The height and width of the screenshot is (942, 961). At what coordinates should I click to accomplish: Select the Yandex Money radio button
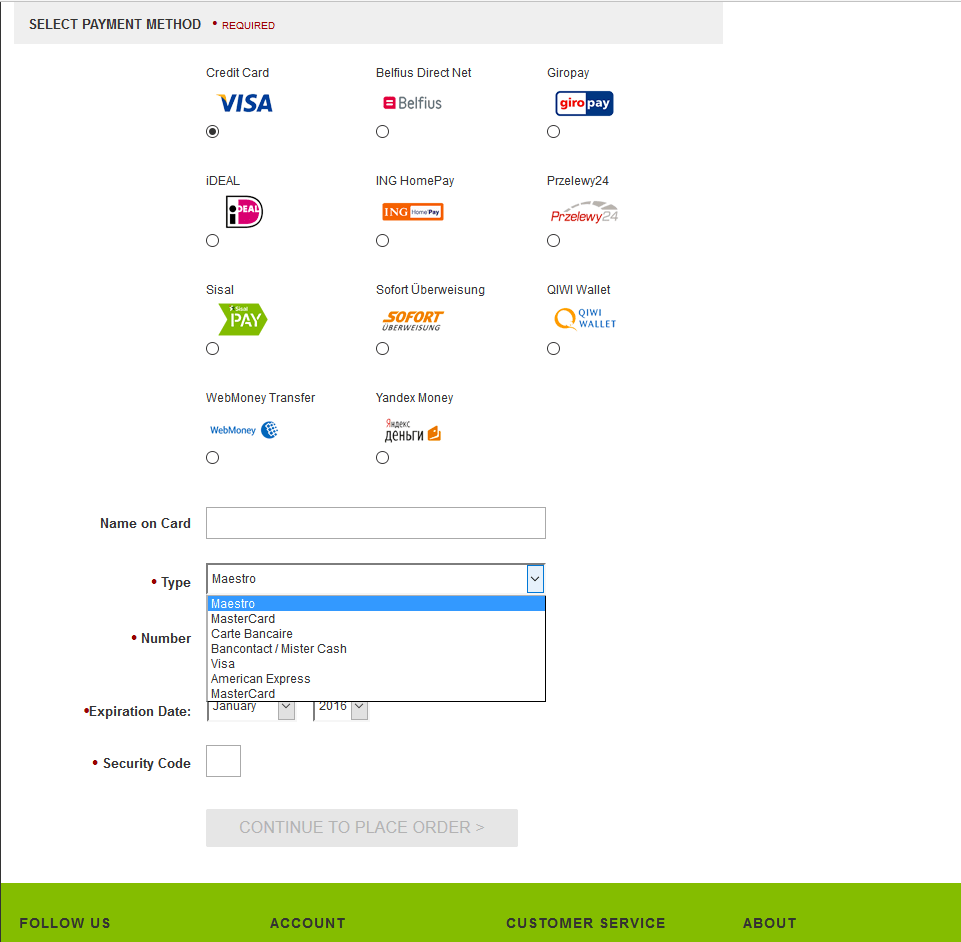coord(382,457)
